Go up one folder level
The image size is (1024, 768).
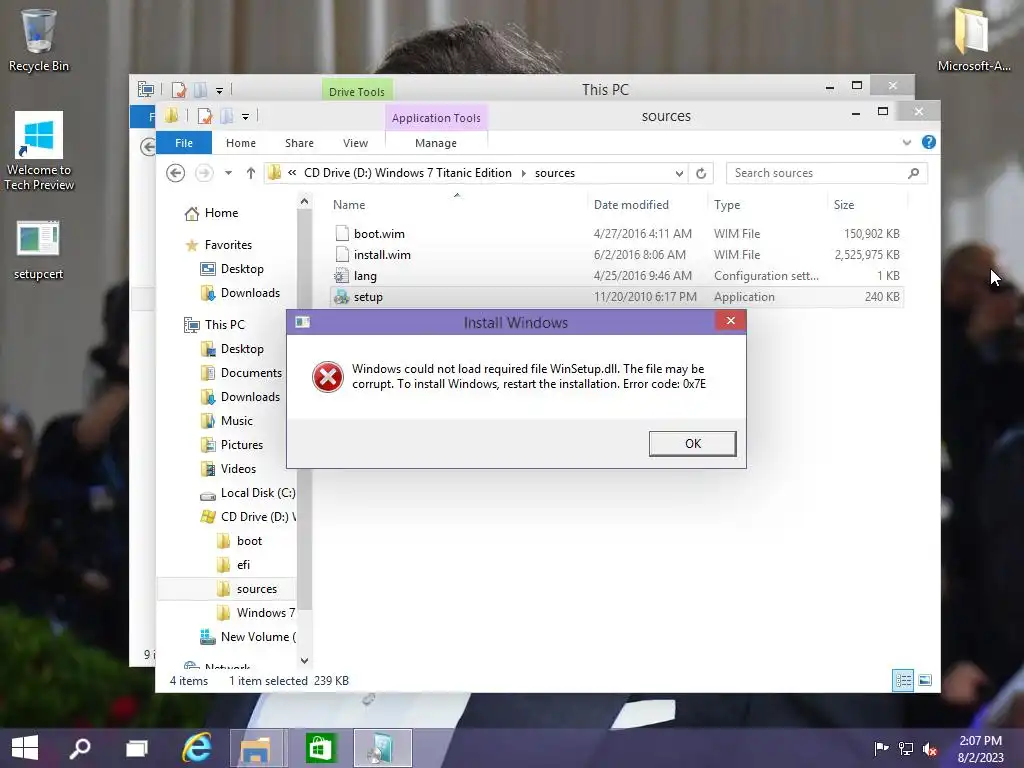pos(251,173)
